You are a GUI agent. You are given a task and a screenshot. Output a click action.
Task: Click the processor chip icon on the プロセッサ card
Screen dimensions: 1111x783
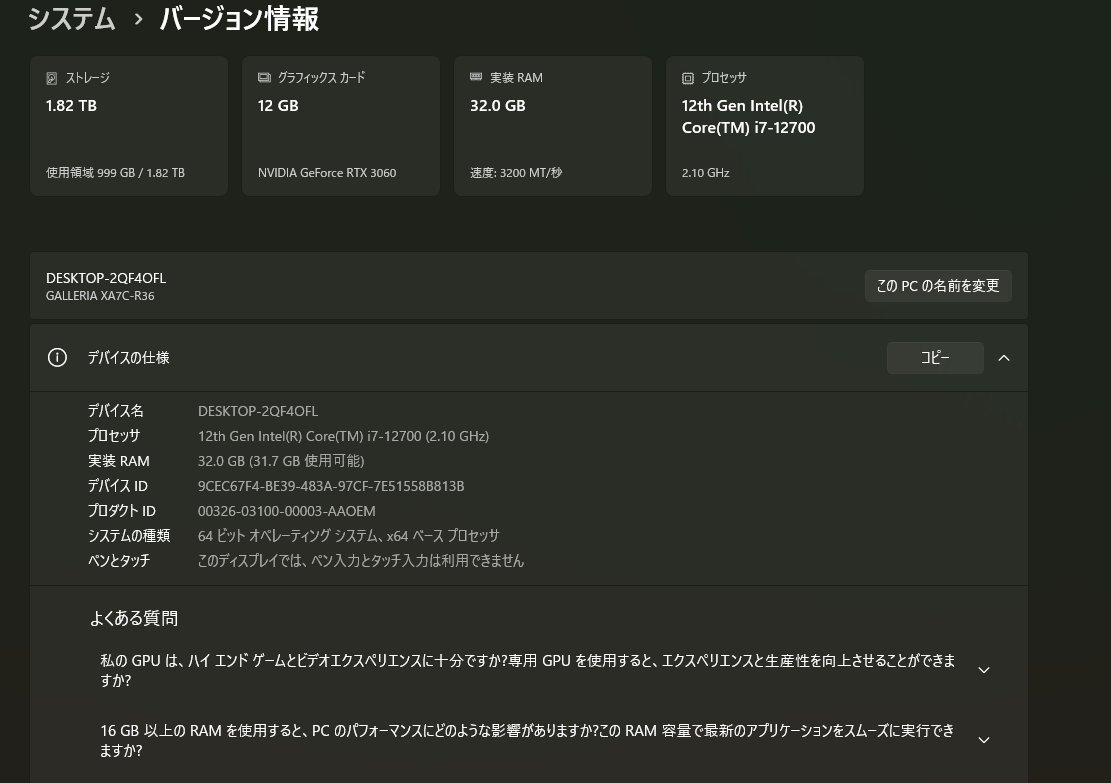tap(687, 77)
